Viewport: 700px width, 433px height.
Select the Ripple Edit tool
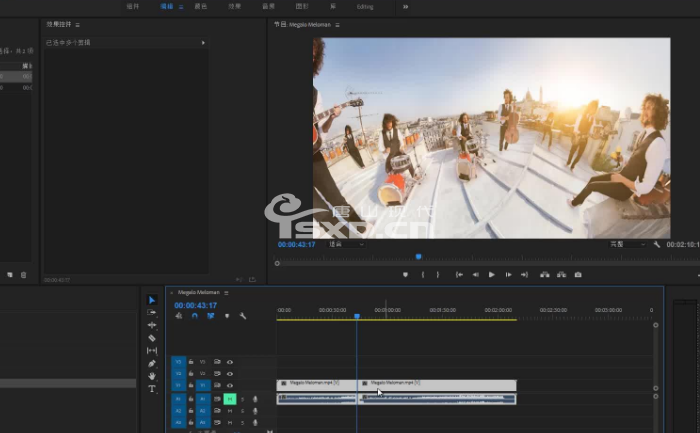coord(152,325)
